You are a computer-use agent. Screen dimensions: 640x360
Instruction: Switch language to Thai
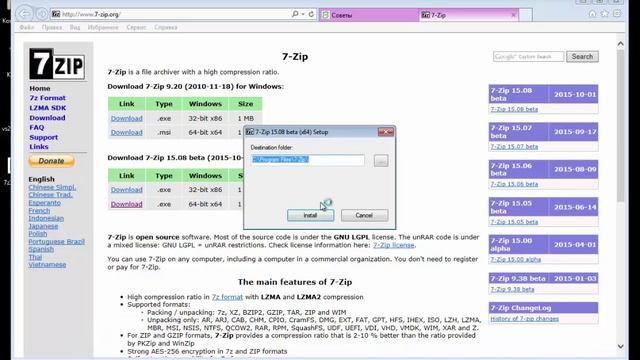tap(35, 257)
